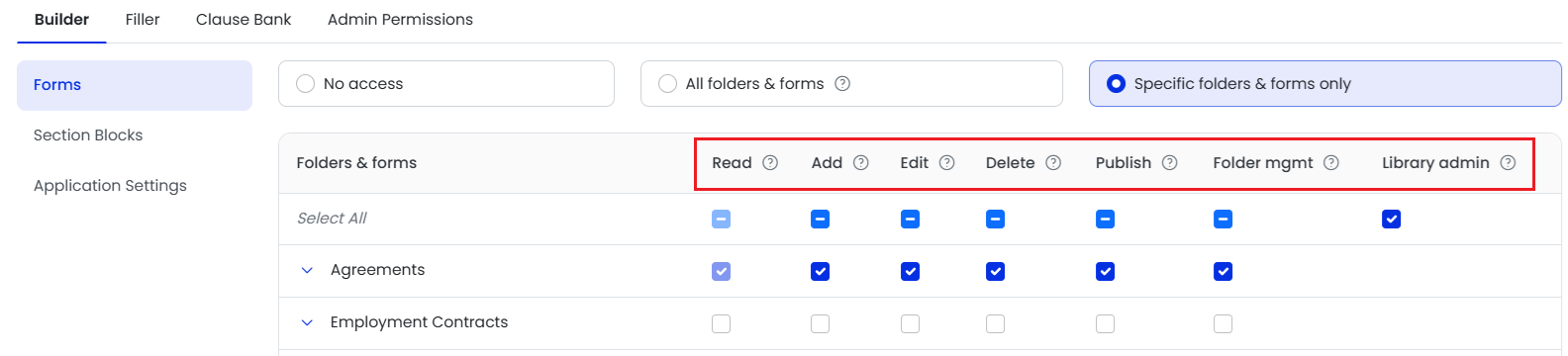This screenshot has height=356, width=1568.
Task: Uncheck the Agreements Publish checkbox
Action: (1106, 272)
